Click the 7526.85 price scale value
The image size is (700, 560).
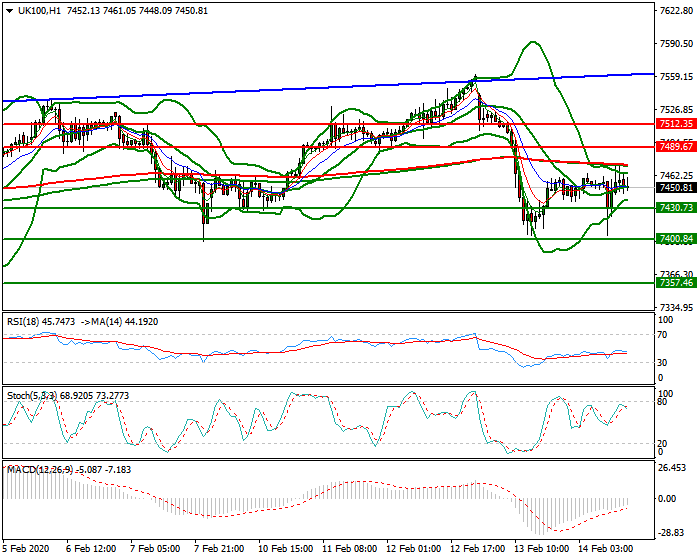click(676, 109)
